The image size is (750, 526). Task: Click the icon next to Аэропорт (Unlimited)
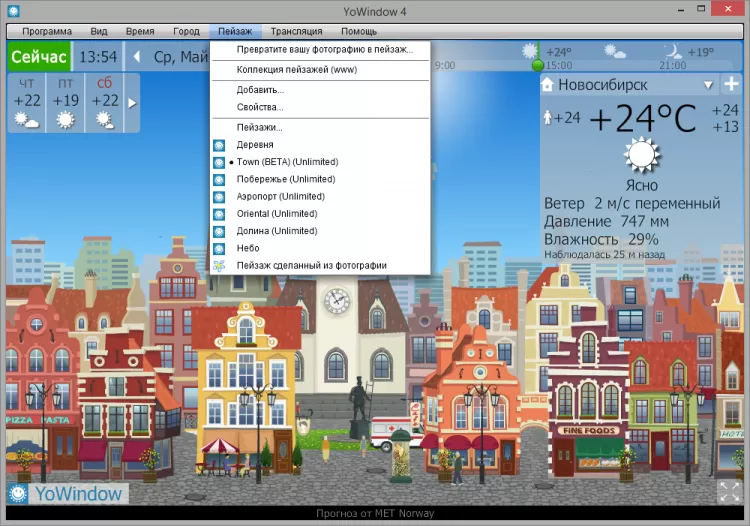pyautogui.click(x=219, y=197)
